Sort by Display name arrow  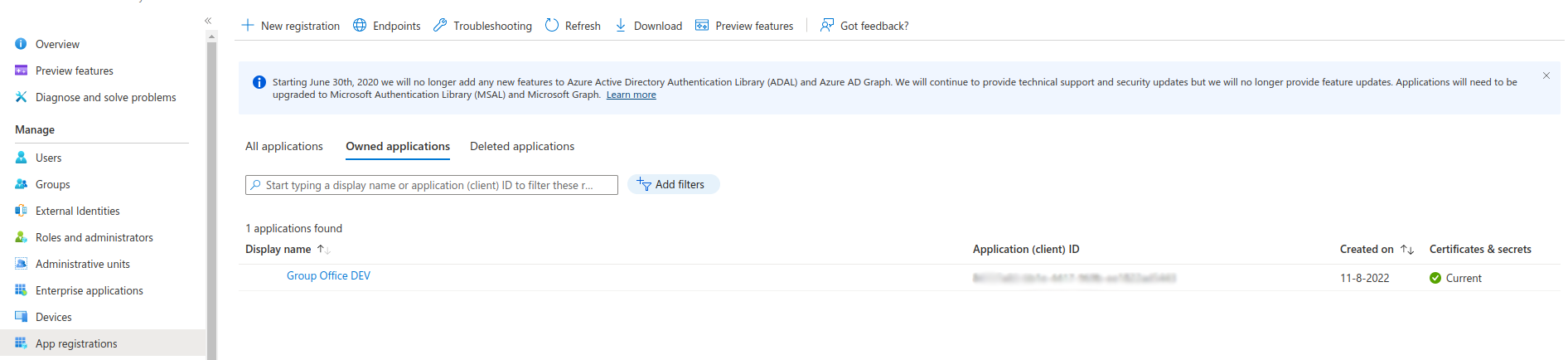[x=323, y=249]
